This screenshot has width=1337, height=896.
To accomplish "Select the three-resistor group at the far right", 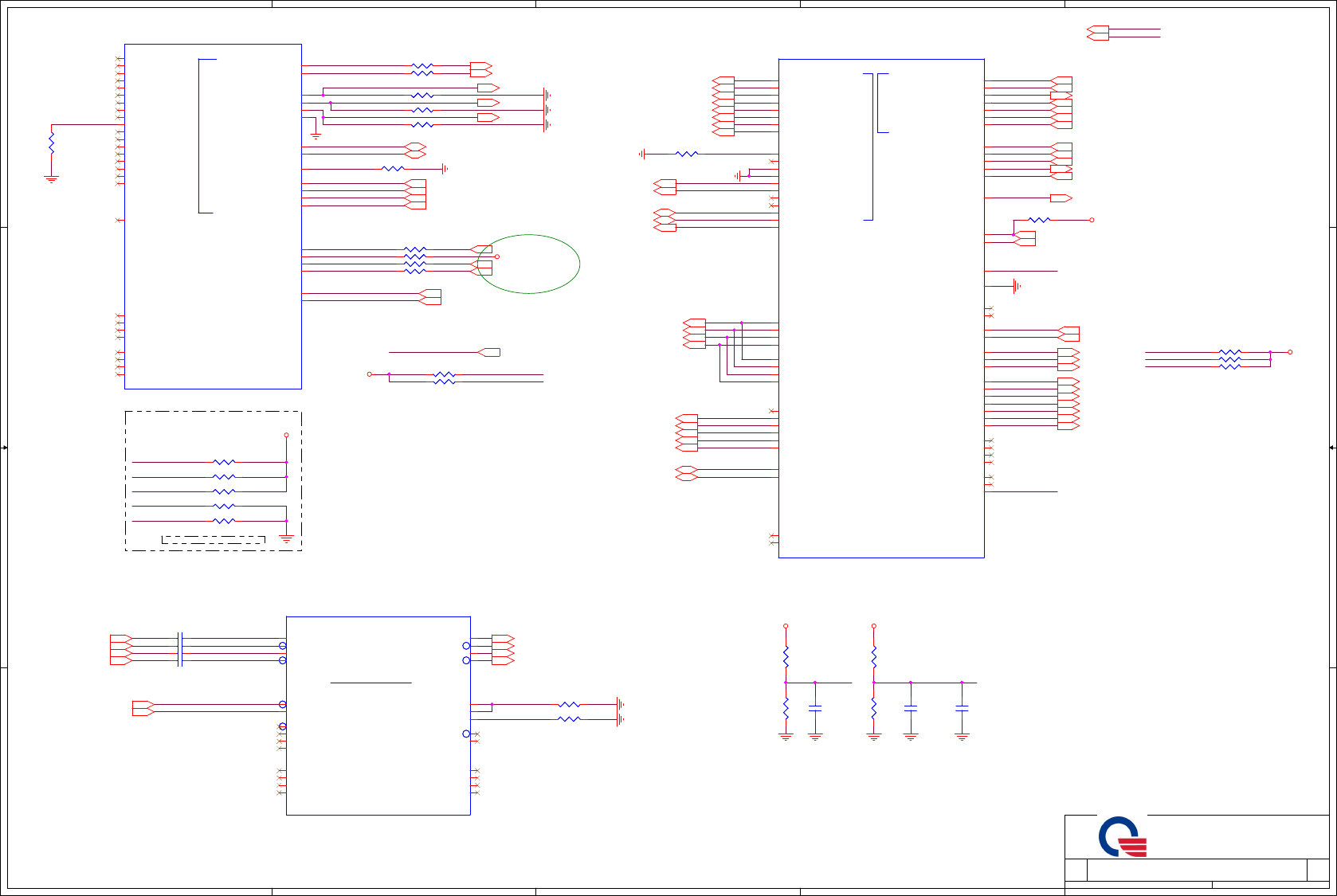I will point(1230,359).
